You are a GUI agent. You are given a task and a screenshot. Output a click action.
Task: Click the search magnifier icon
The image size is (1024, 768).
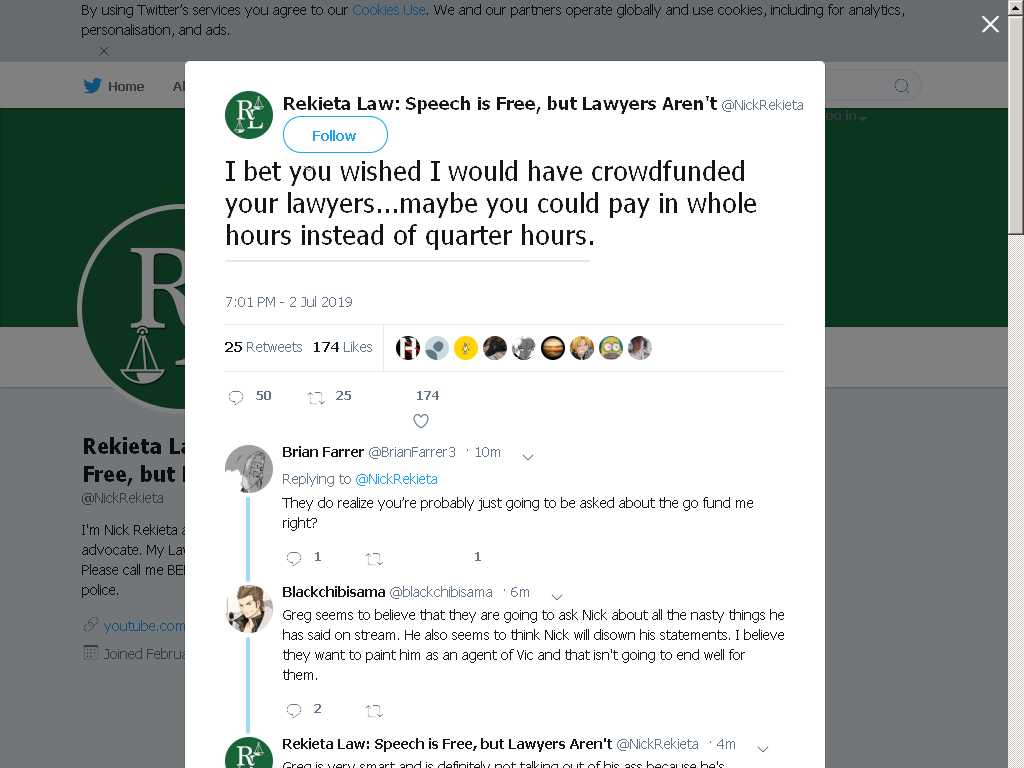click(x=901, y=86)
